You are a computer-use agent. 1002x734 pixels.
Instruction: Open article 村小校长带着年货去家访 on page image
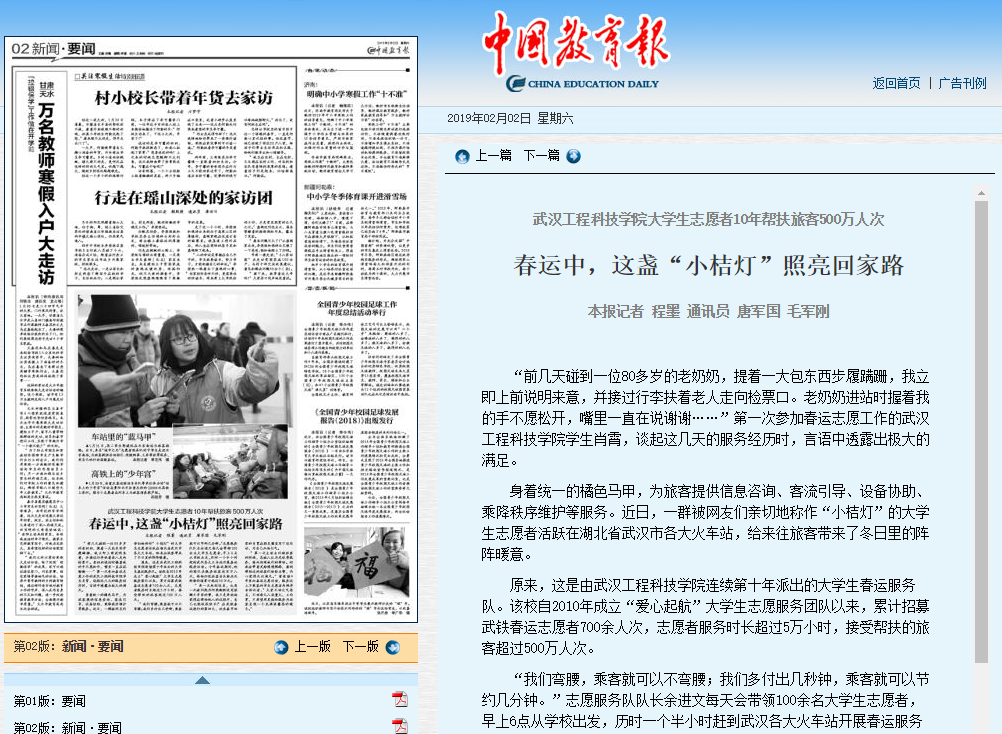click(183, 98)
